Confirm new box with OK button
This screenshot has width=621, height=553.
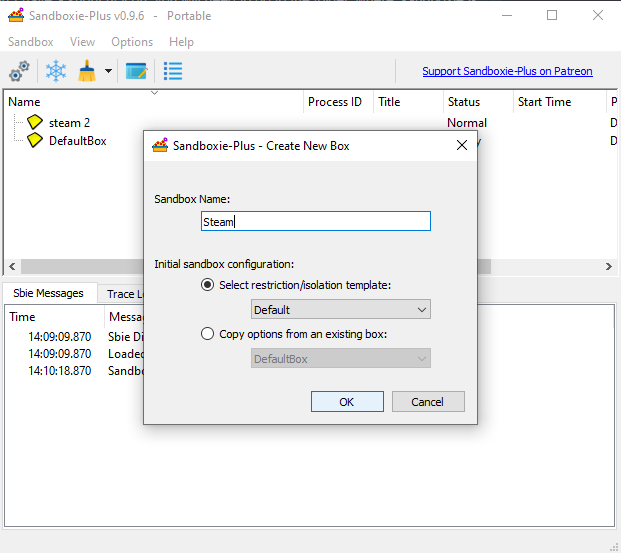click(x=347, y=402)
